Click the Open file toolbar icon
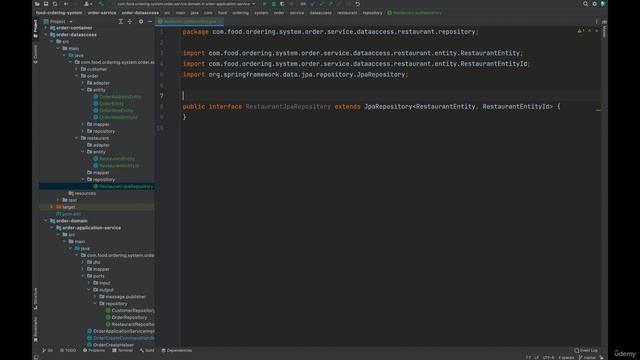 coord(37,4)
